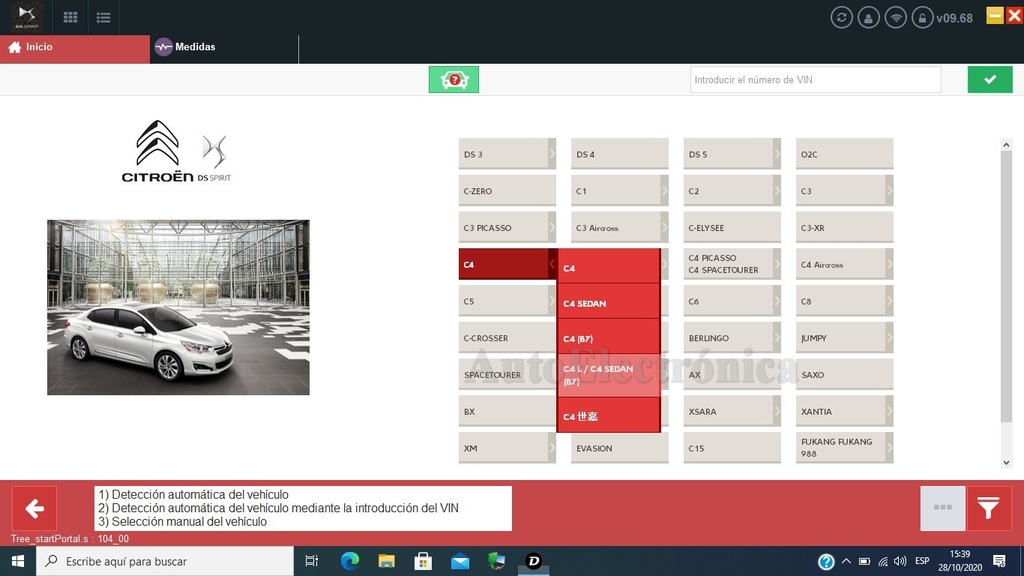Open the user profile icon
This screenshot has width=1024, height=576.
click(x=869, y=18)
